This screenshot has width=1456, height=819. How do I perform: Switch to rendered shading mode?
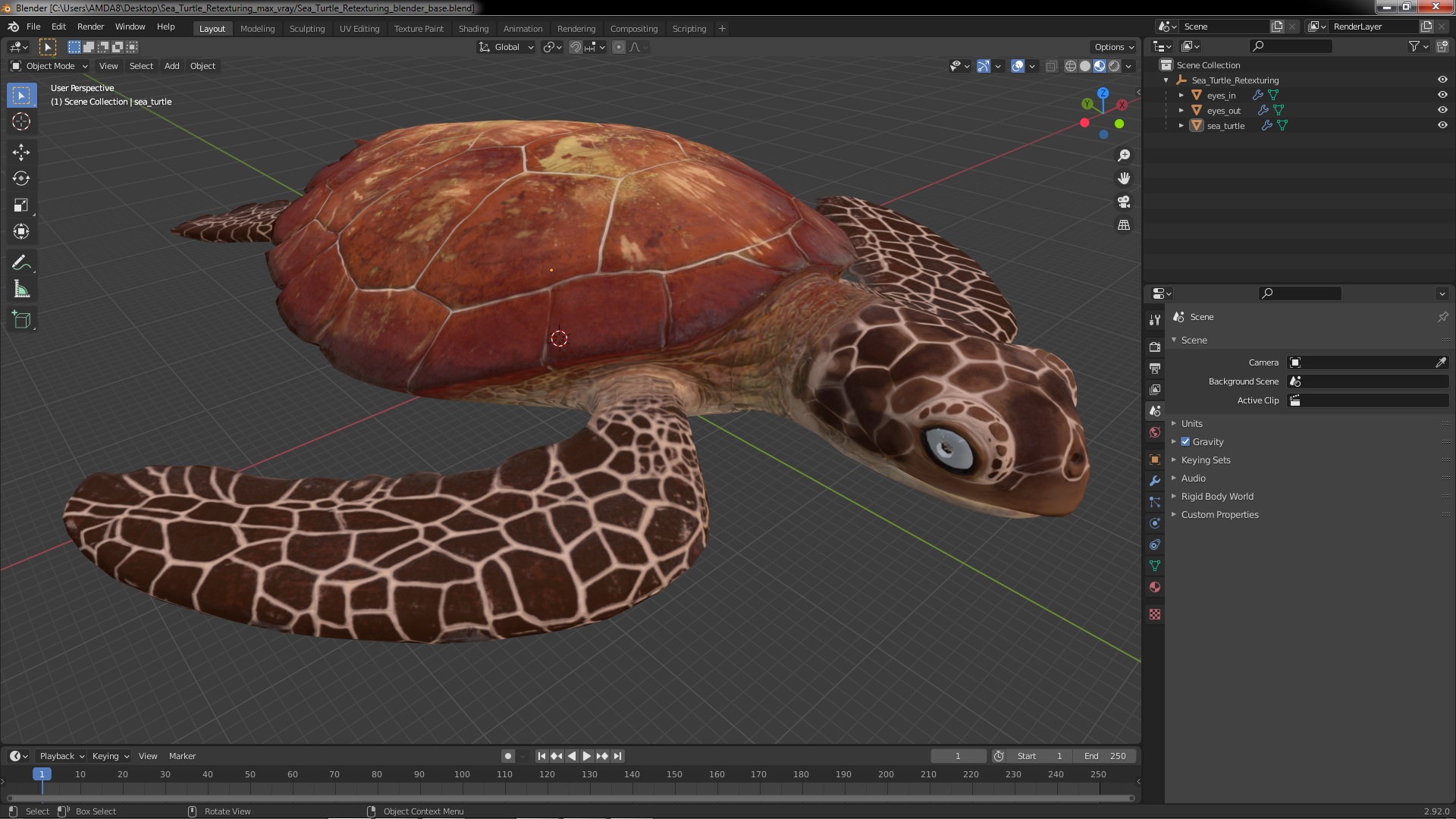[1114, 66]
